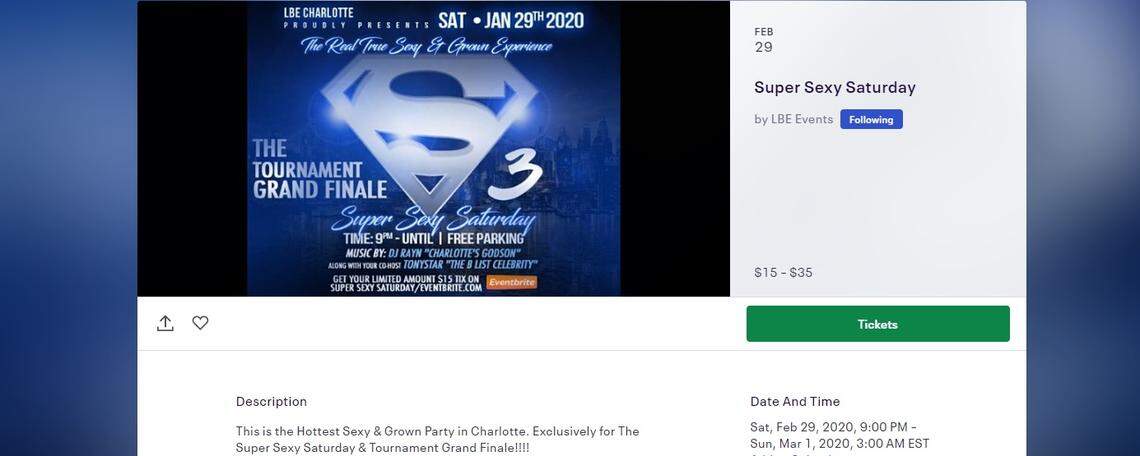The image size is (1140, 456).
Task: Click the Description heading
Action: [x=271, y=401]
